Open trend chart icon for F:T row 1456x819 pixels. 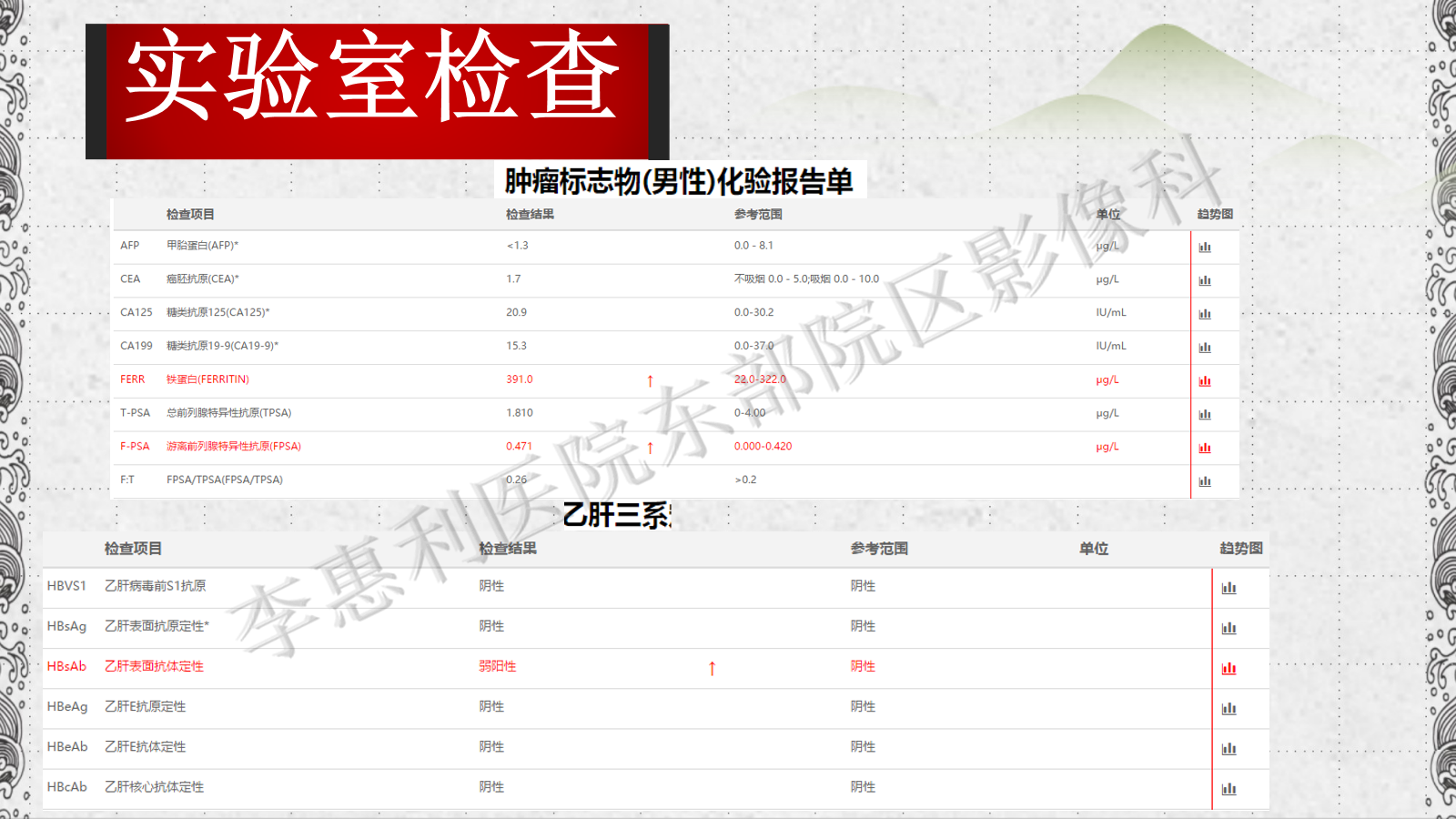pos(1205,481)
